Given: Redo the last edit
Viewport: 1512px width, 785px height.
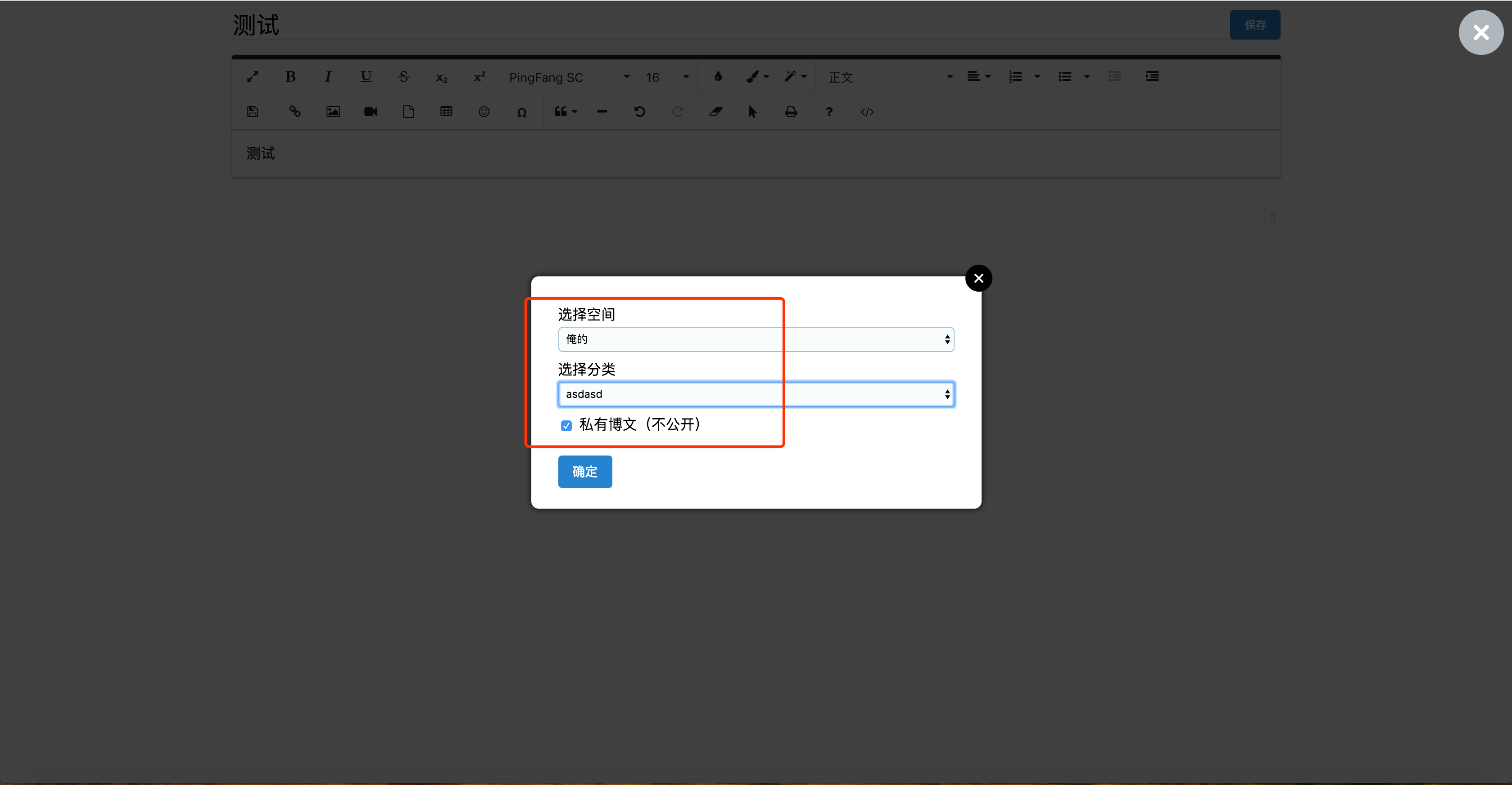Looking at the screenshot, I should click(x=677, y=112).
